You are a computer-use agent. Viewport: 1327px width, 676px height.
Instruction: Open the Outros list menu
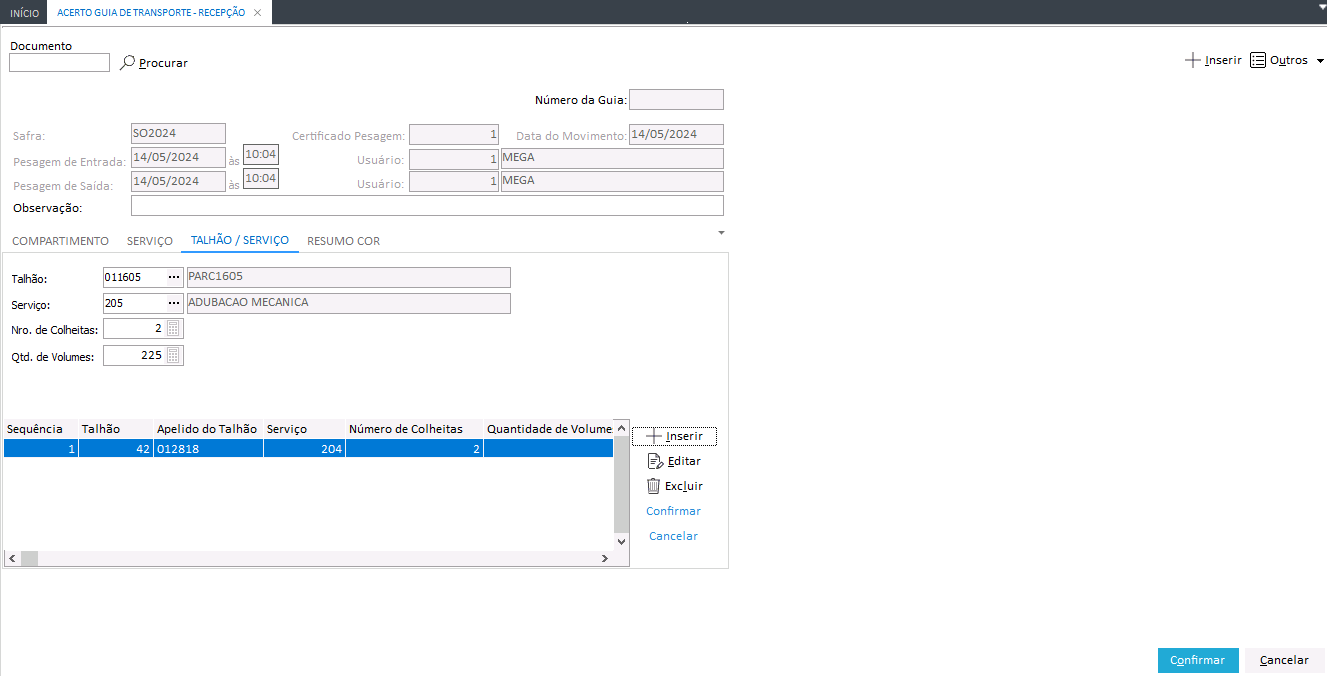pos(1287,60)
